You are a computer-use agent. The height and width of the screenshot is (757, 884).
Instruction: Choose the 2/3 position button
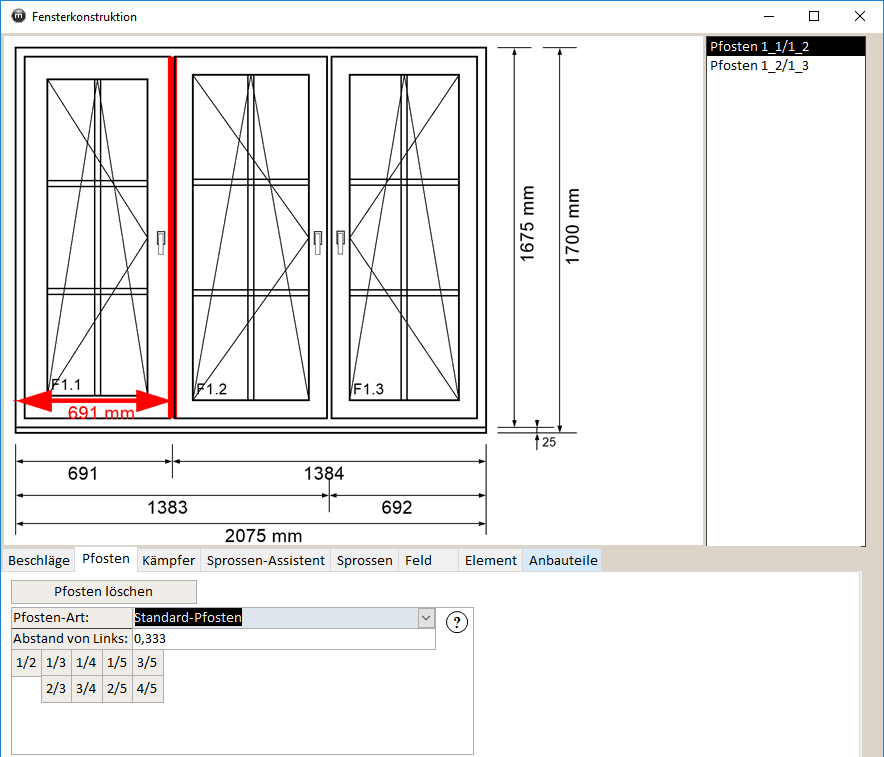(x=56, y=688)
